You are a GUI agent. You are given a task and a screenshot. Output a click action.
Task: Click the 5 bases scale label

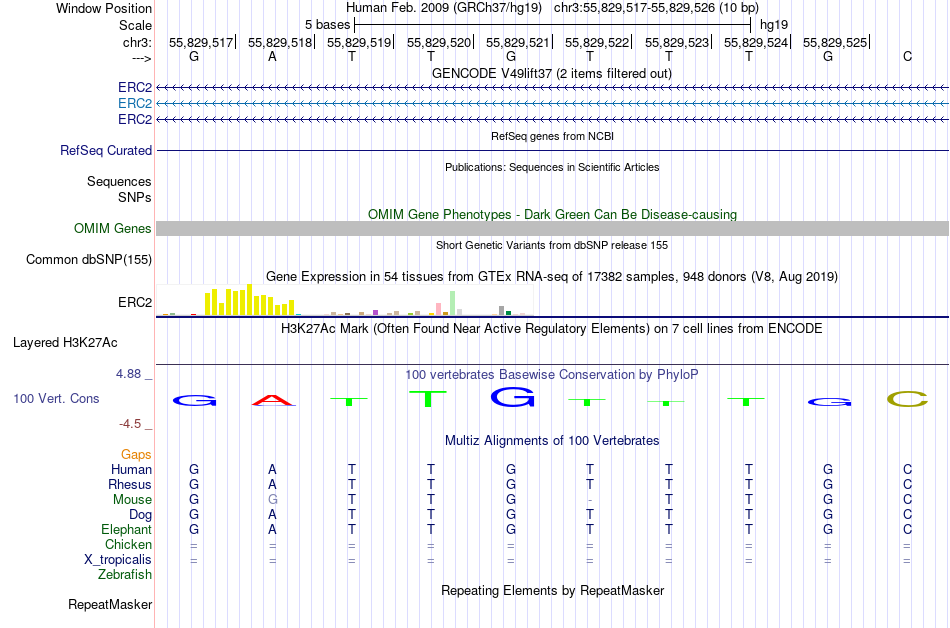[328, 25]
